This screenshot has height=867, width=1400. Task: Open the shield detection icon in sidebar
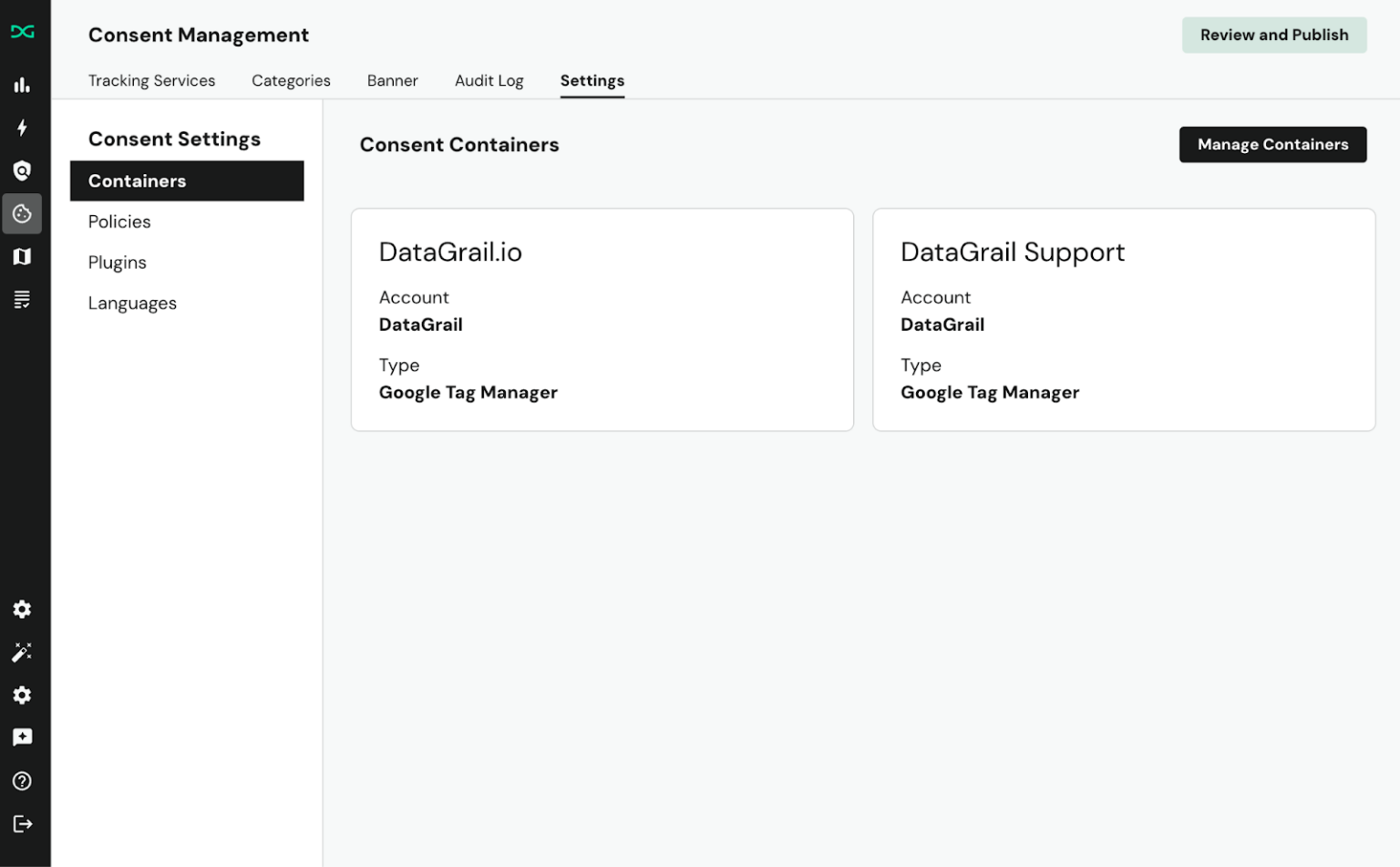coord(23,170)
